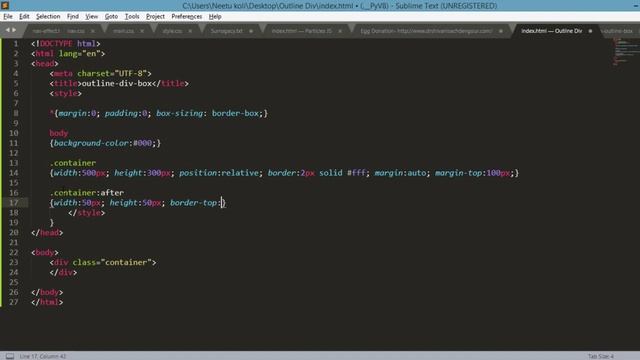Open the Goto menu
Screen dimensions: 640x360
[x=111, y=16]
